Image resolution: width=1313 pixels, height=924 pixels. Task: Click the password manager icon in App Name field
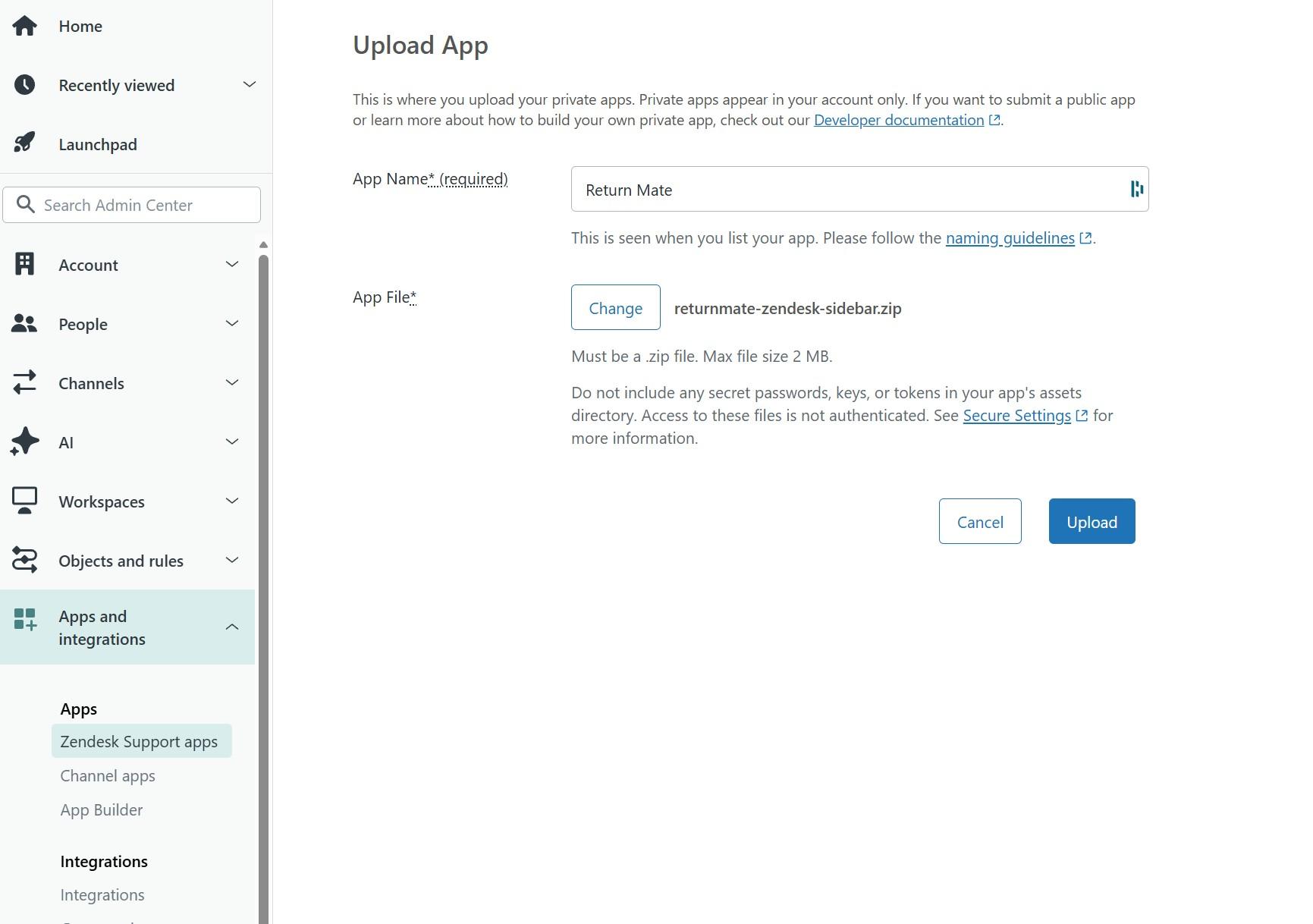(x=1136, y=189)
